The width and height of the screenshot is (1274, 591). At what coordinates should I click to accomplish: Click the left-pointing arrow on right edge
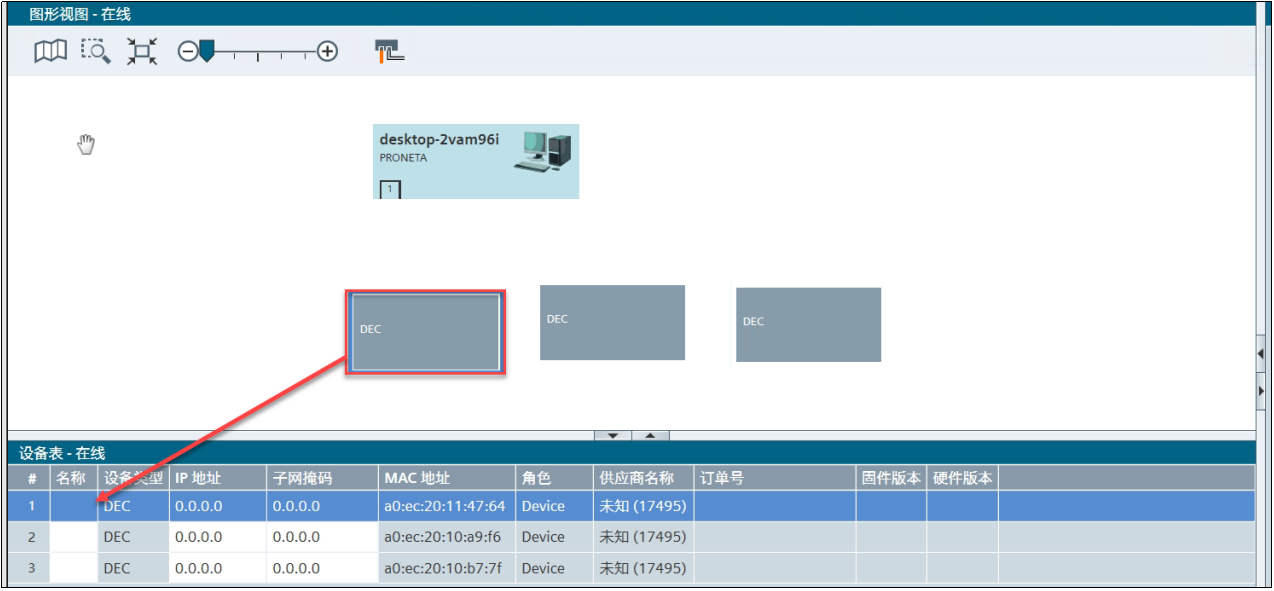(x=1261, y=354)
